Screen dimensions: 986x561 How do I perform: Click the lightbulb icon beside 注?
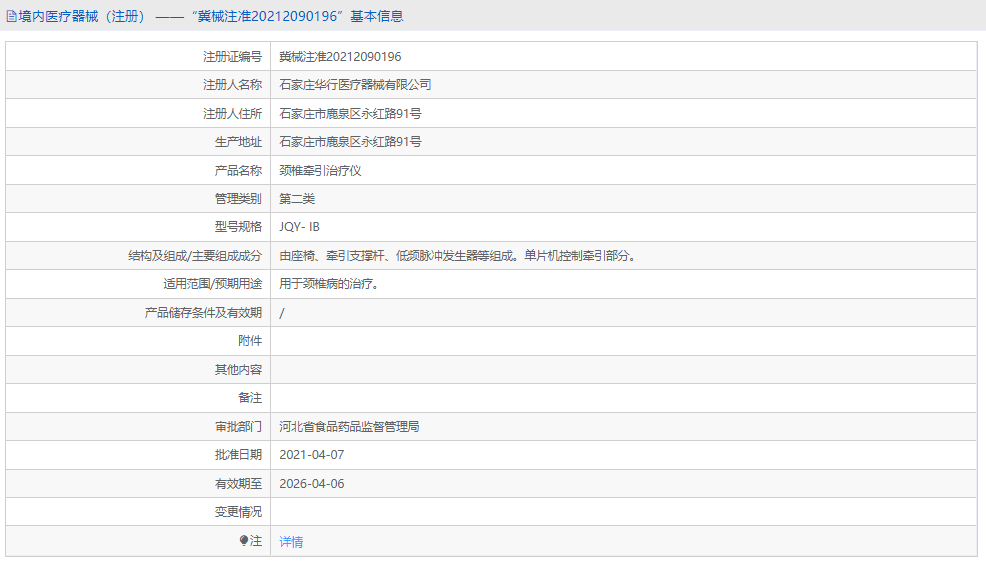point(244,540)
